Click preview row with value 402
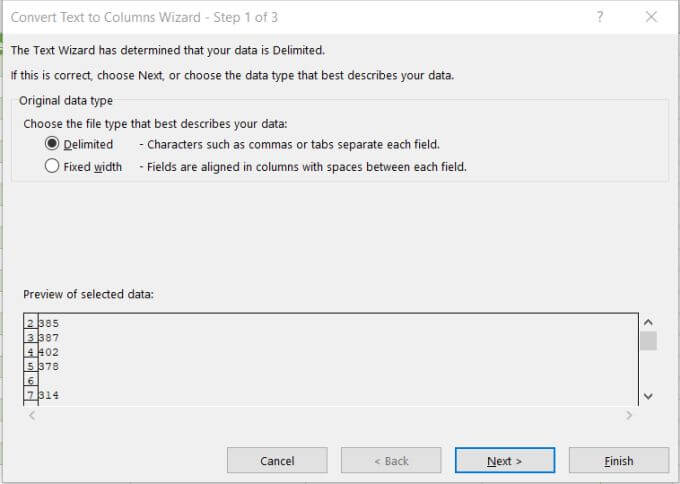The width and height of the screenshot is (680, 484). point(49,352)
